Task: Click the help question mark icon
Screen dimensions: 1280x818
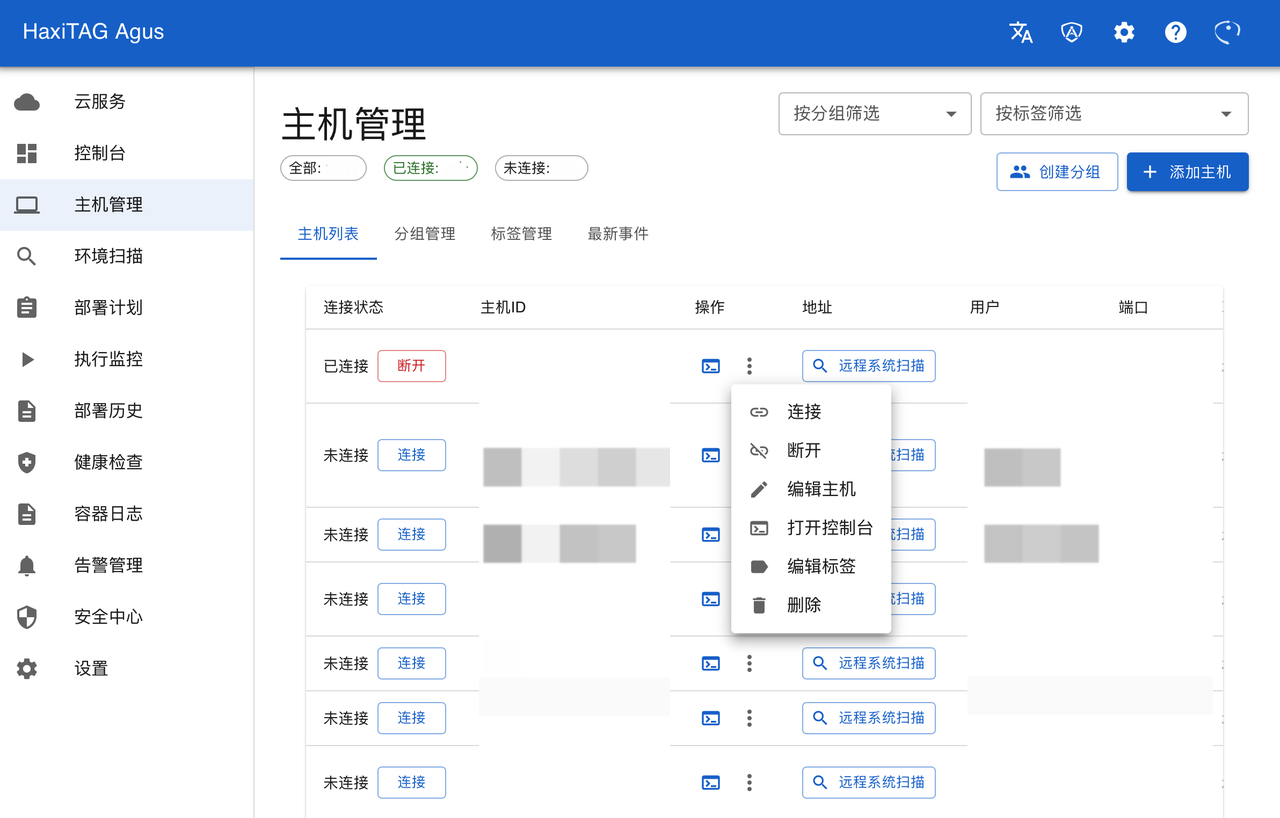Action: pyautogui.click(x=1175, y=32)
